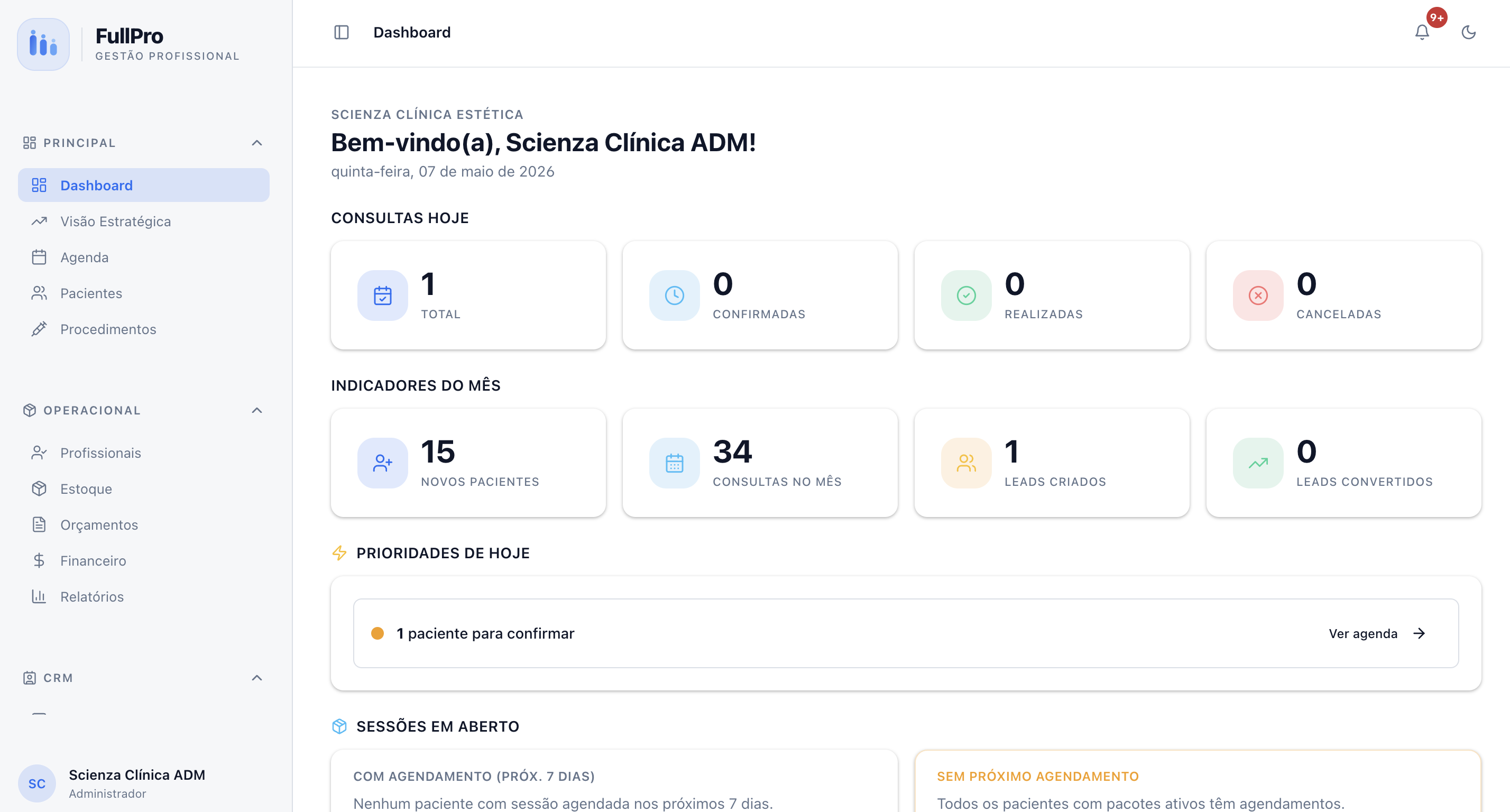The height and width of the screenshot is (812, 1510).
Task: Open the Scienza Clínica ADM profile name
Action: 137,775
